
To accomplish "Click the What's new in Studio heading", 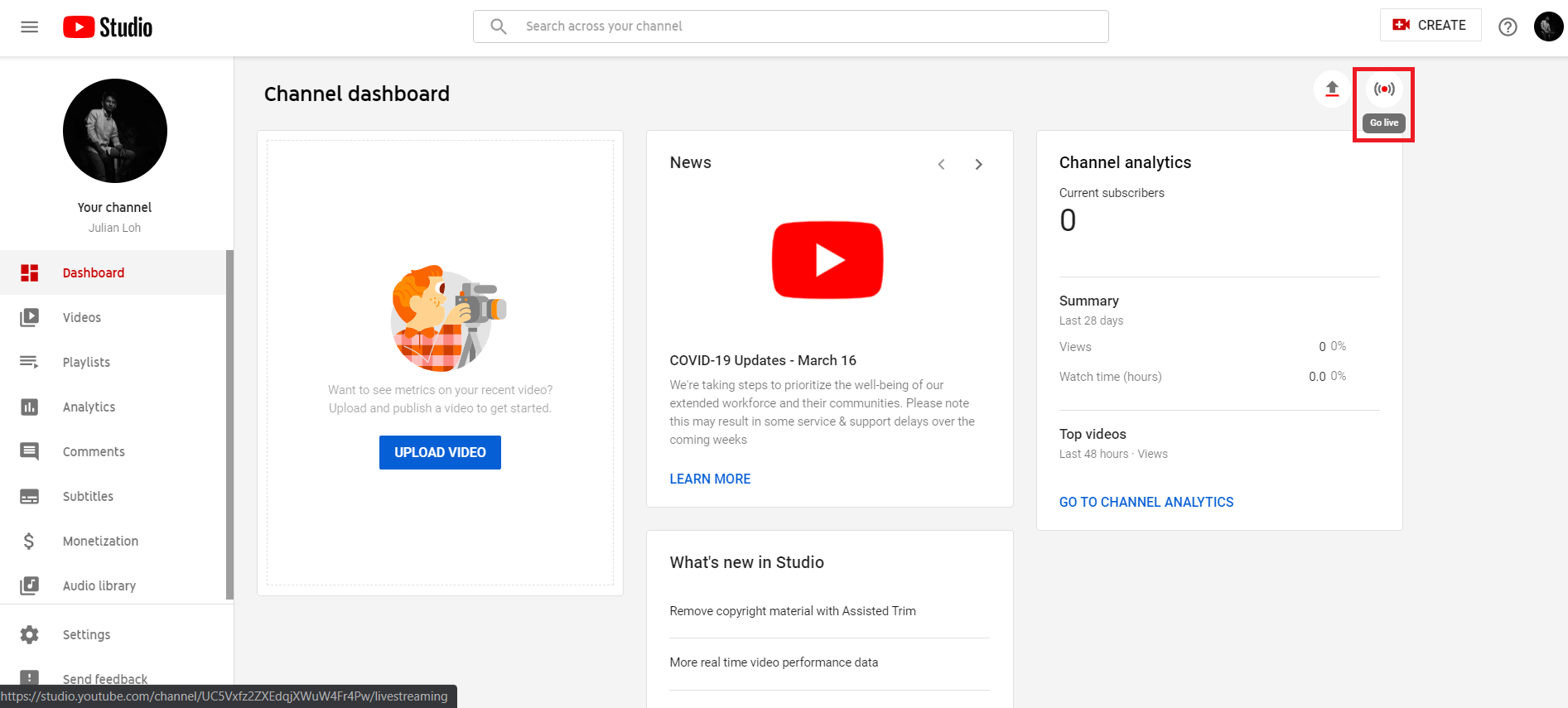I will point(746,562).
